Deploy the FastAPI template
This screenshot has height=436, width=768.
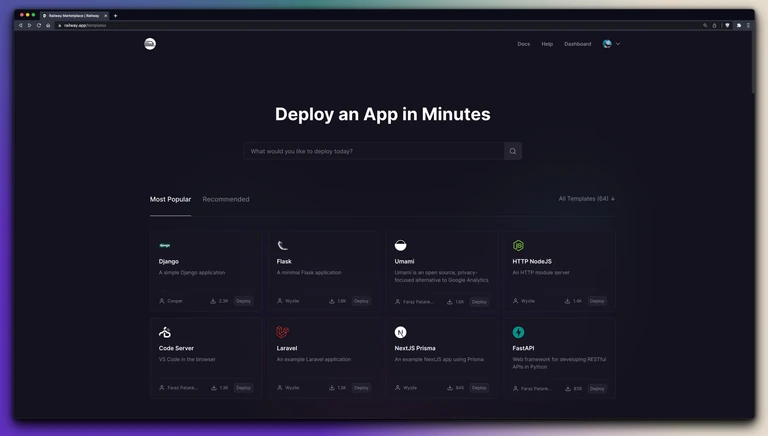[597, 389]
